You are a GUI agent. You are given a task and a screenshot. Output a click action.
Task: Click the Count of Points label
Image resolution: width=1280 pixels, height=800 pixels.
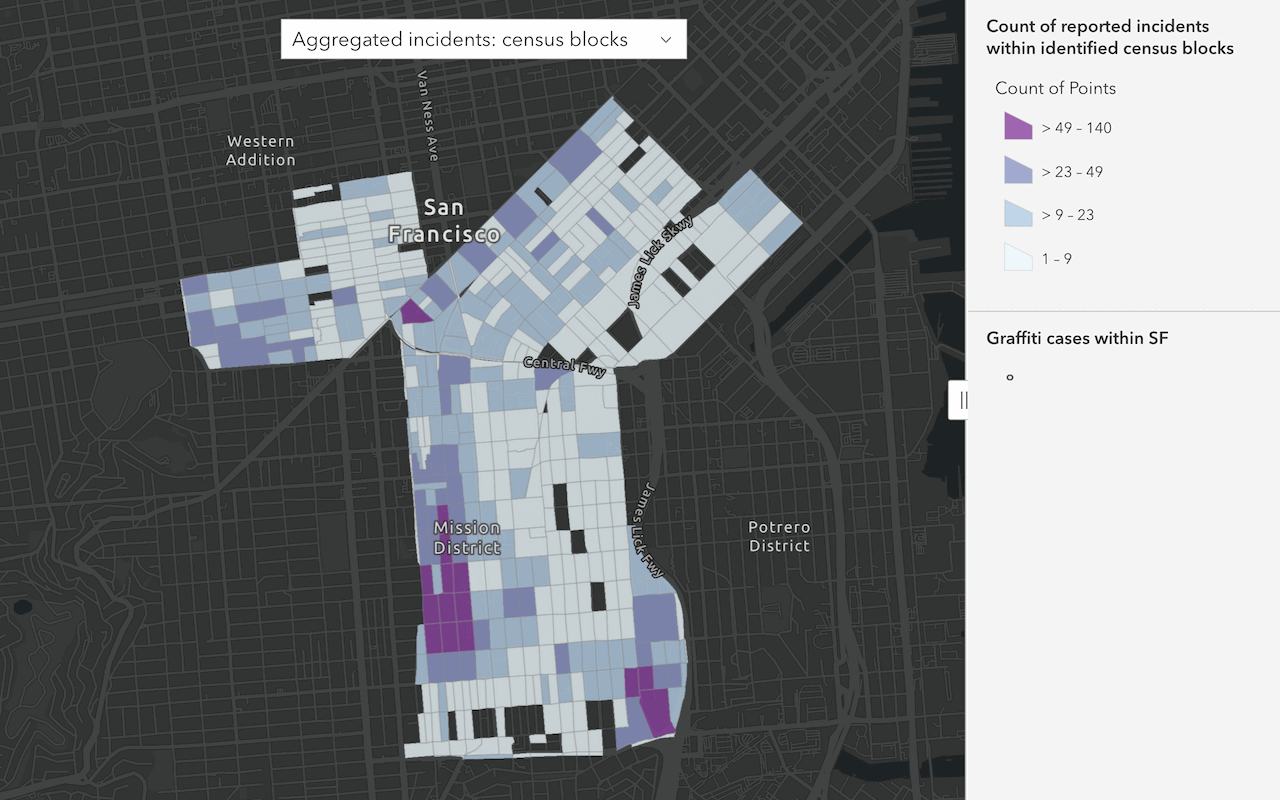[1055, 88]
